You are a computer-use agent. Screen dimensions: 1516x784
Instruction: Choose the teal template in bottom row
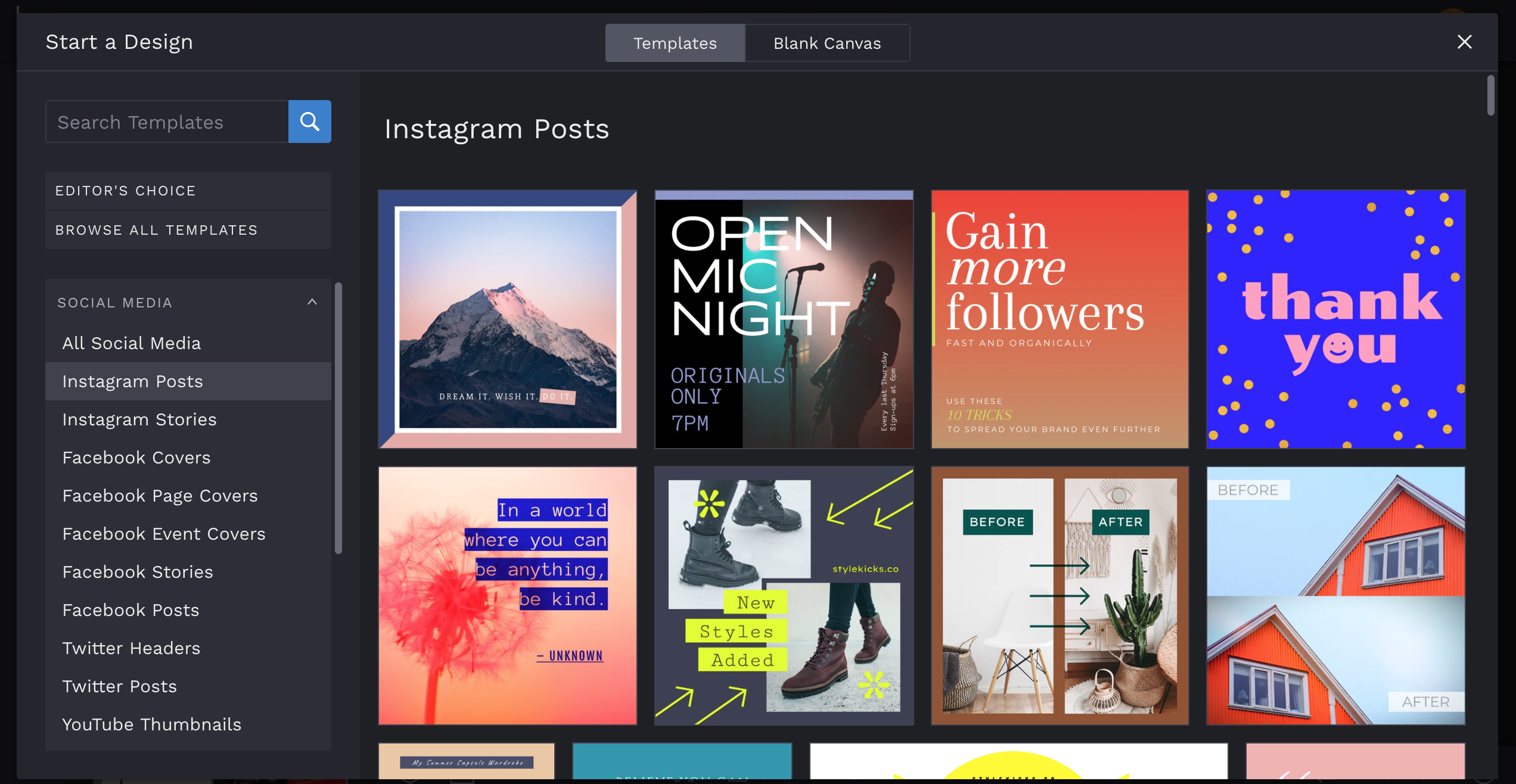(682, 761)
